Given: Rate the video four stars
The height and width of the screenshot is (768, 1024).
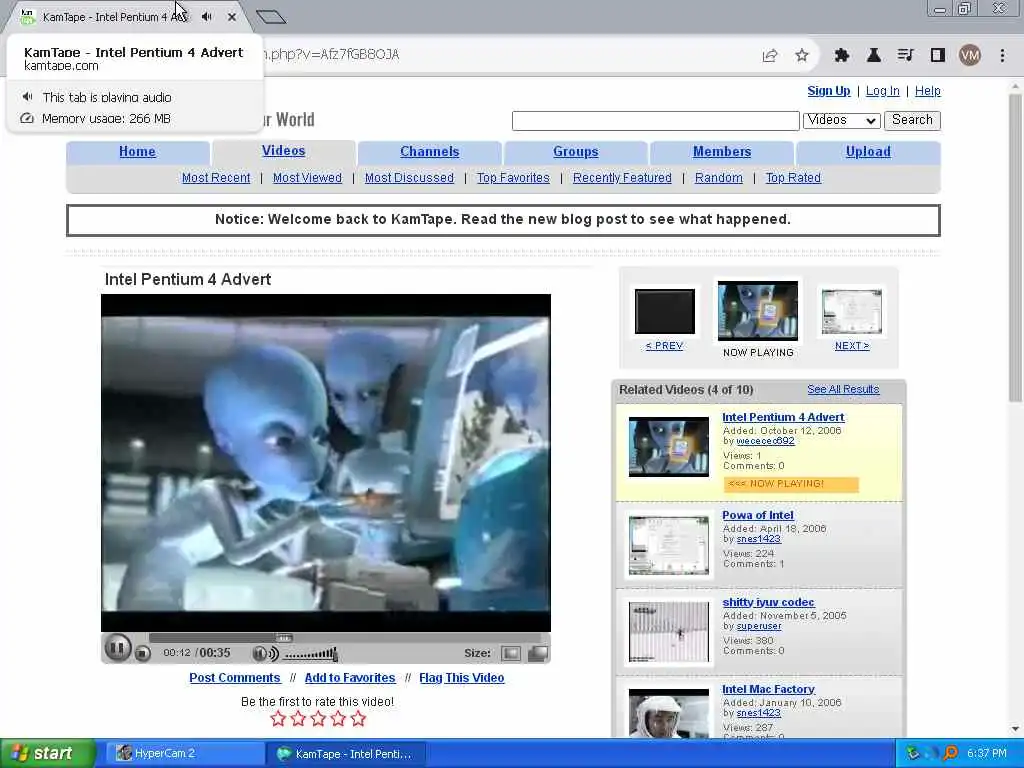Looking at the screenshot, I should coord(338,719).
